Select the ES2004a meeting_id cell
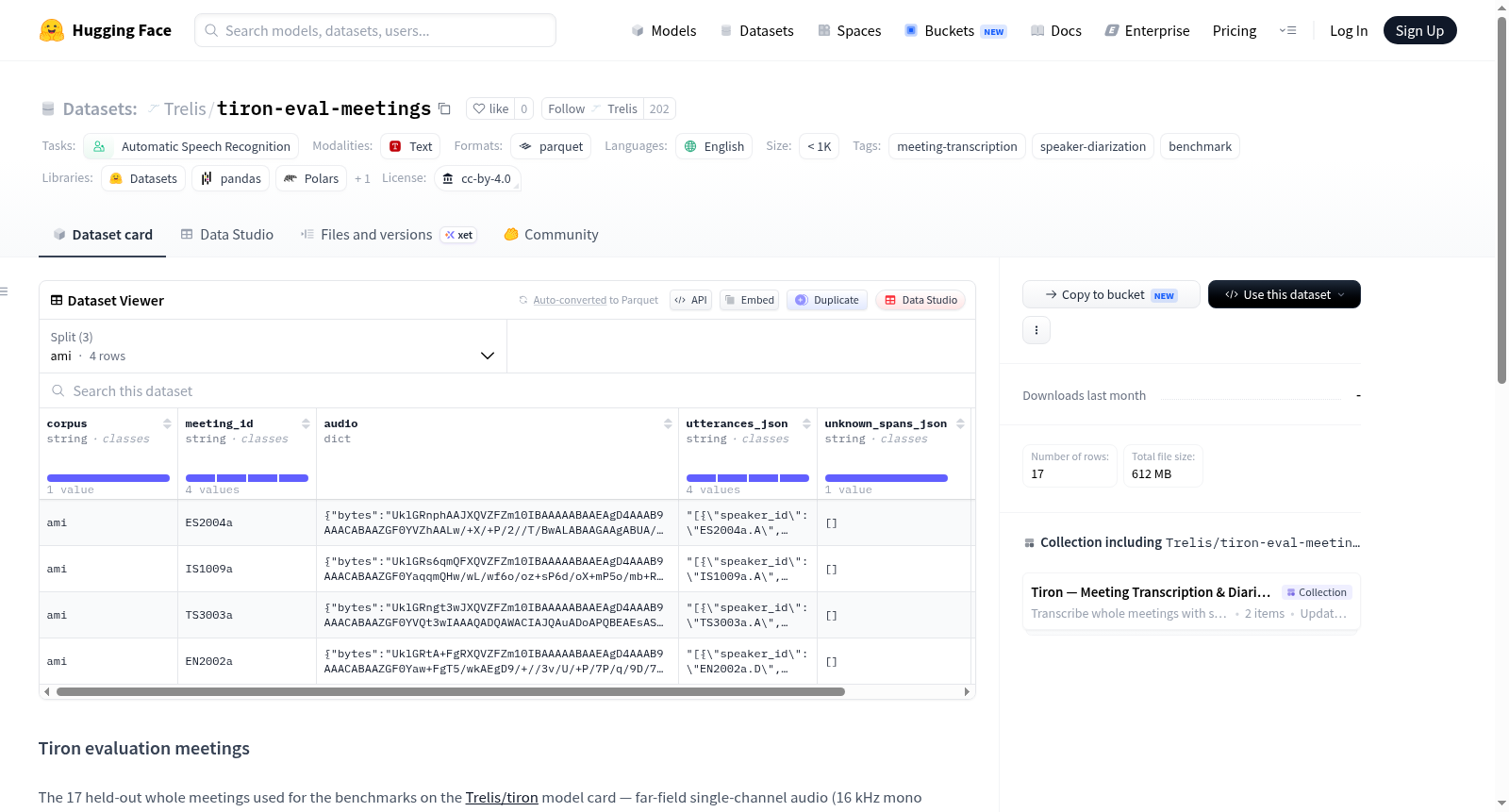The width and height of the screenshot is (1509, 812). point(247,522)
